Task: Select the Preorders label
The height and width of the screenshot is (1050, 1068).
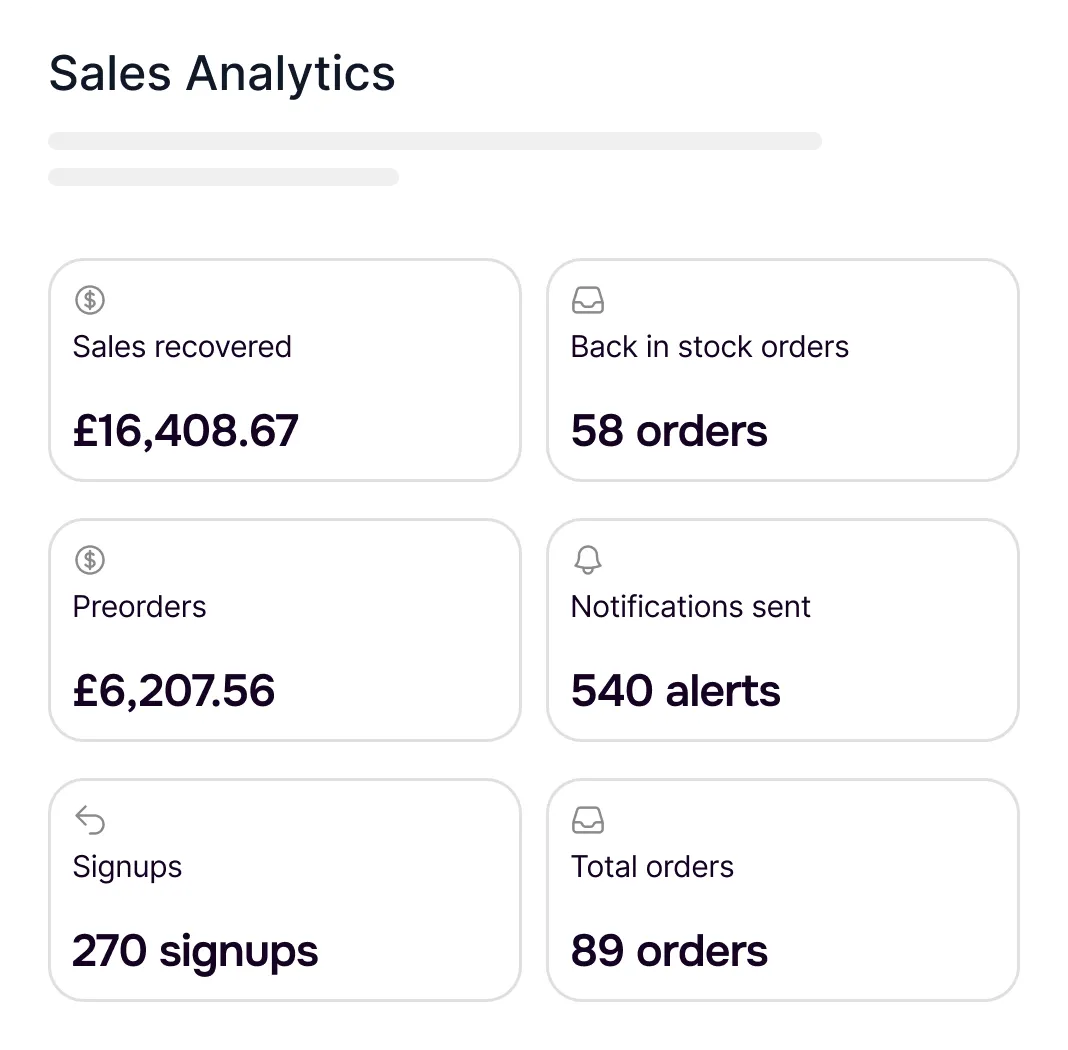Action: pyautogui.click(x=139, y=607)
